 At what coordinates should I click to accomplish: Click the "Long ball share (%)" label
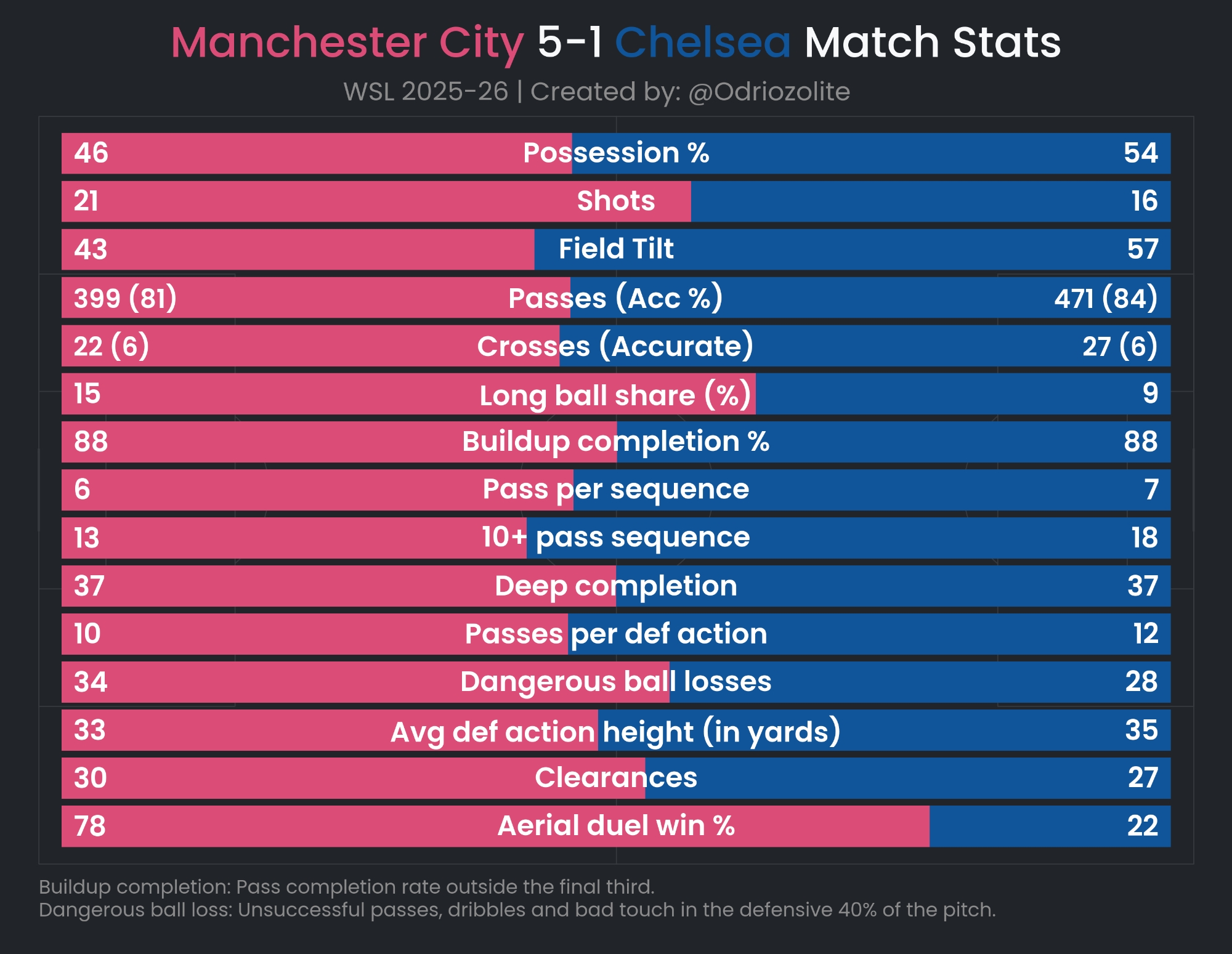click(x=616, y=395)
